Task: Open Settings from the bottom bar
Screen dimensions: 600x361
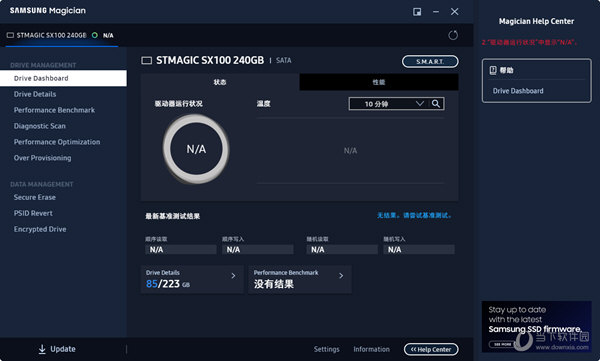Action: pos(326,349)
